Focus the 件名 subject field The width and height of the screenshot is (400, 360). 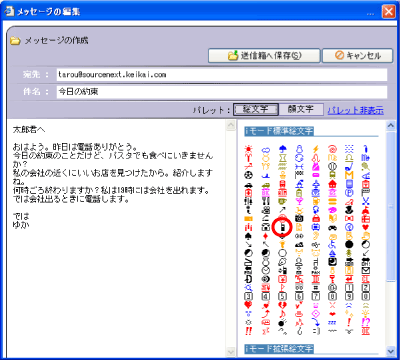222,92
